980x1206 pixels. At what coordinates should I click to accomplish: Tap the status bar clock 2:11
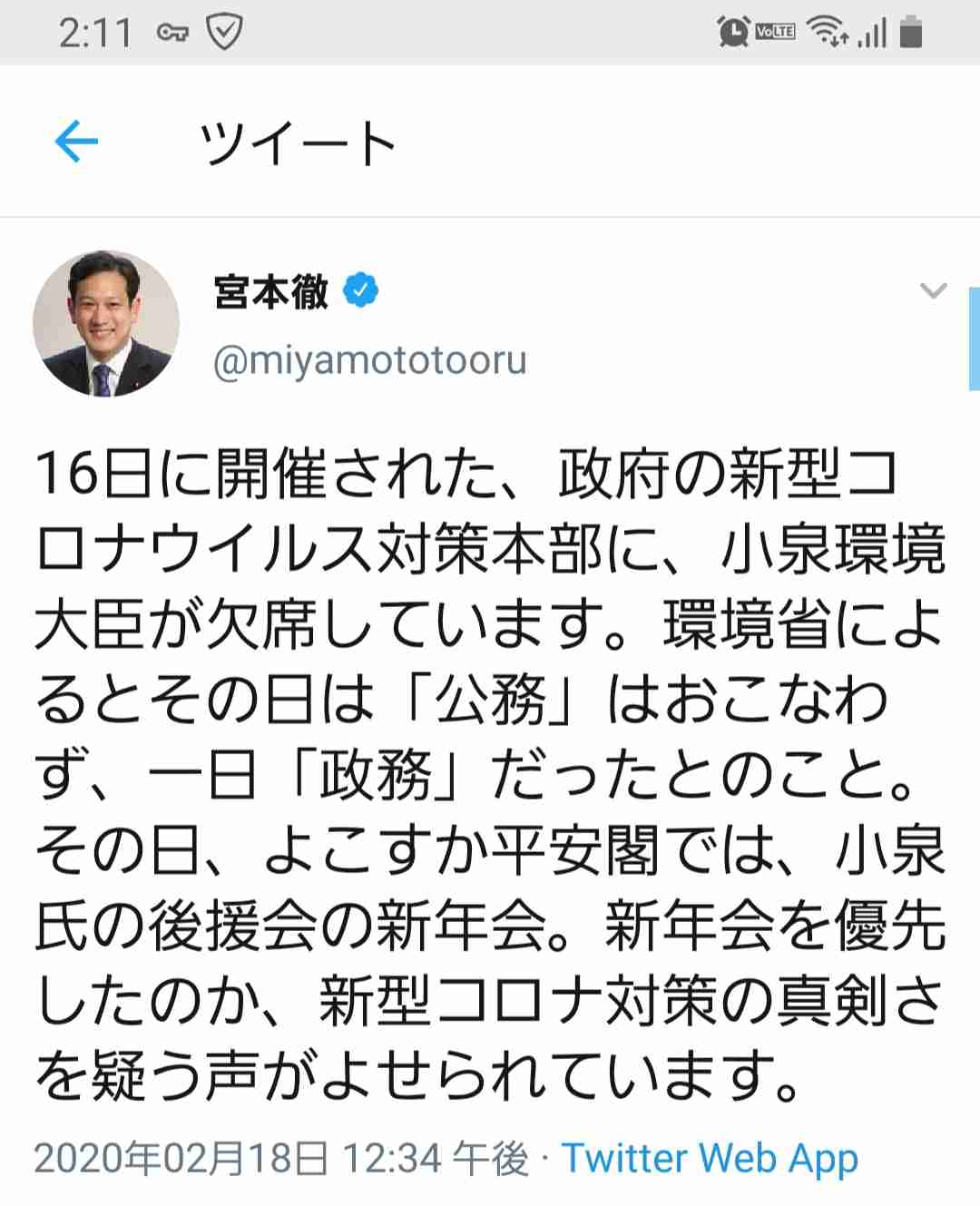[95, 34]
